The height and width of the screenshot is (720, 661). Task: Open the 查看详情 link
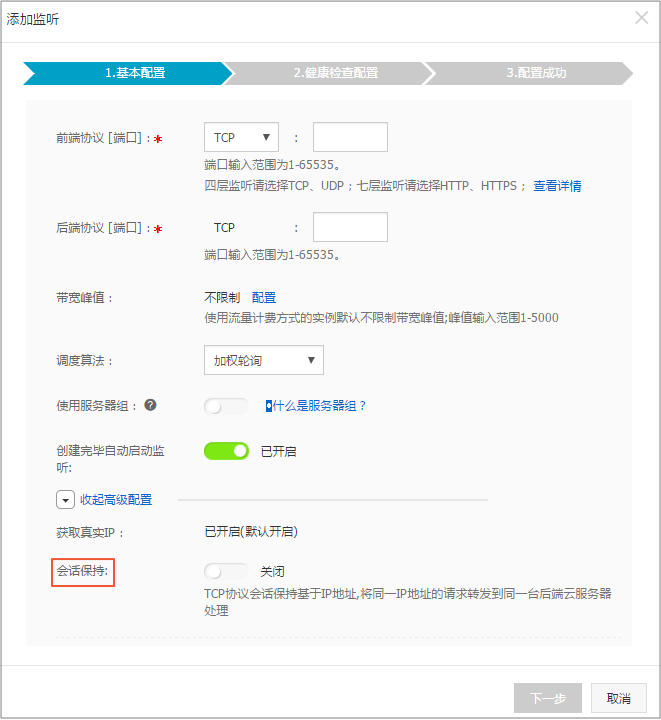[x=557, y=186]
